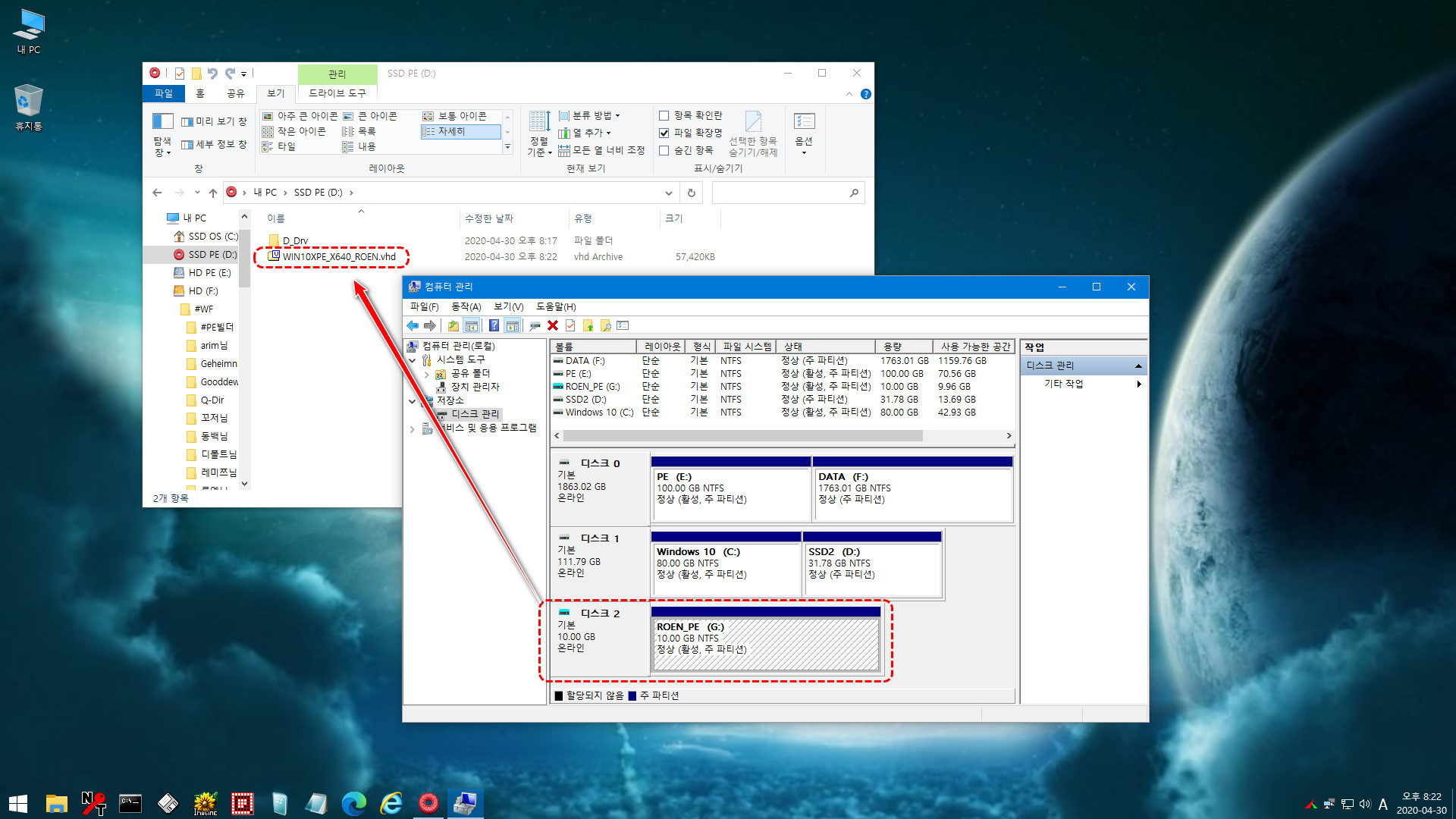Enable item check boxes (항목 확인란)

tap(664, 115)
